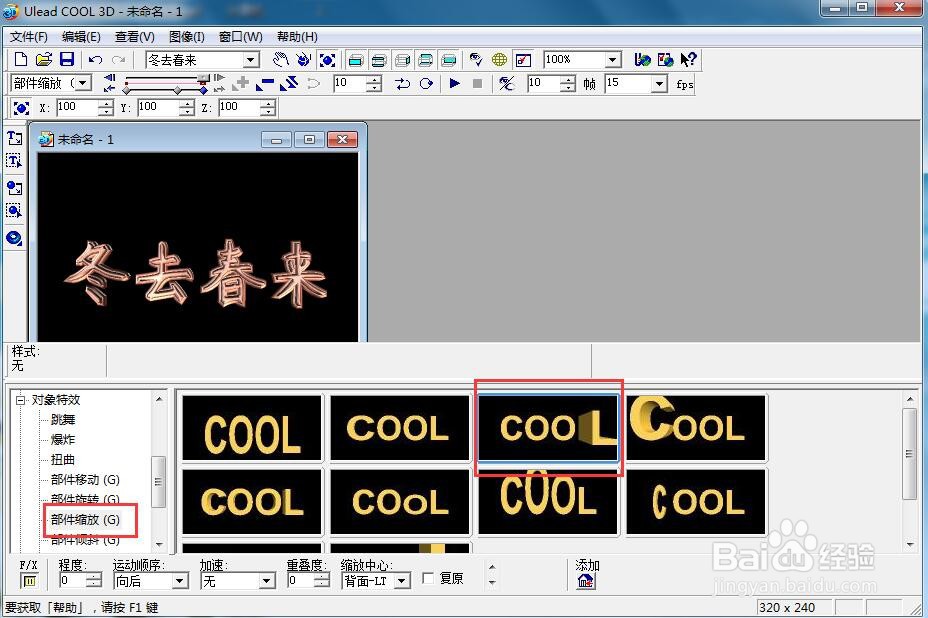Select the COOL thumbnail with big C
Screen dimensions: 928x618
[x=696, y=428]
